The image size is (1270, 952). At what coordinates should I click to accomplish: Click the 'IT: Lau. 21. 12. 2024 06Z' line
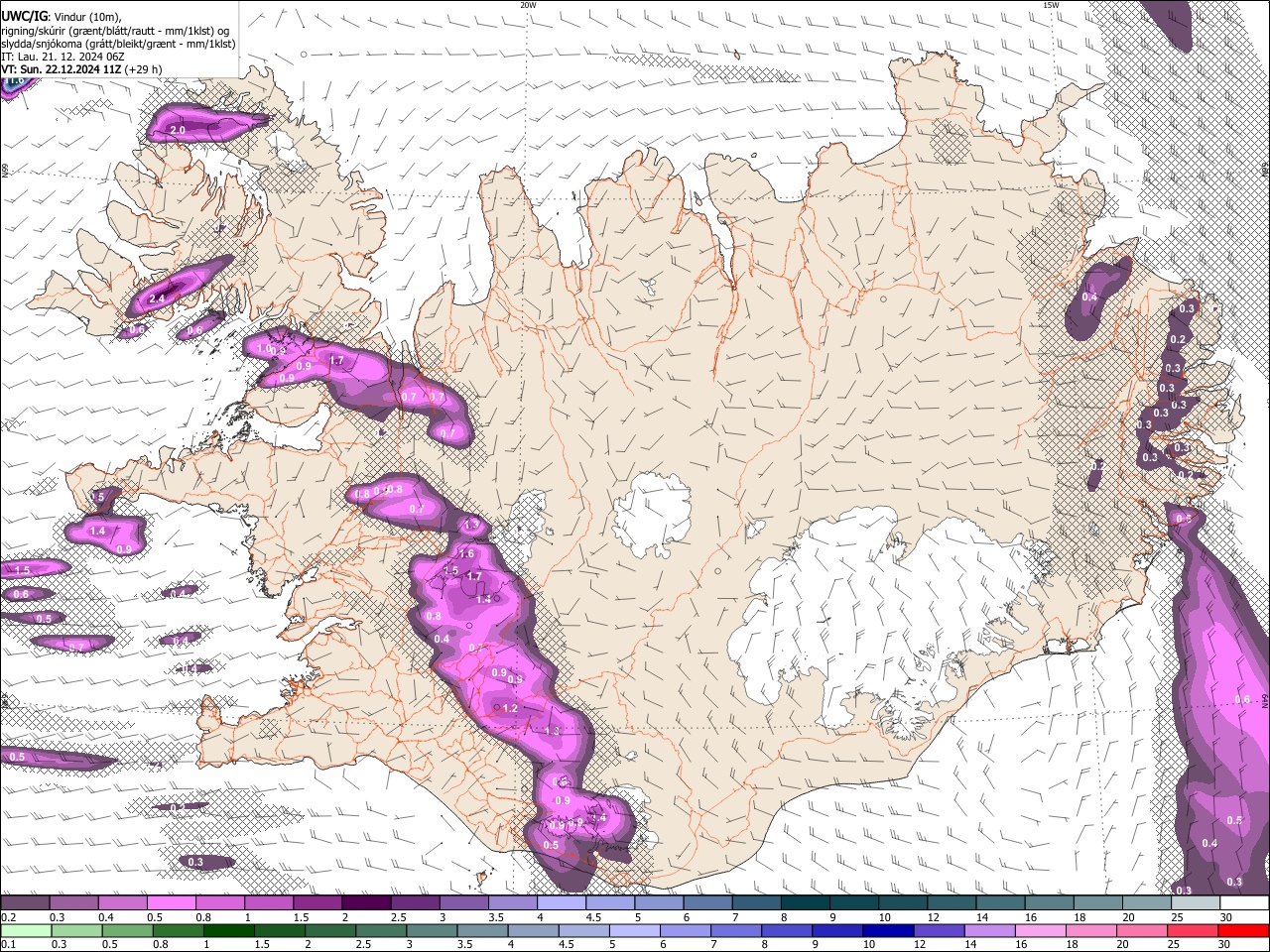pyautogui.click(x=63, y=57)
